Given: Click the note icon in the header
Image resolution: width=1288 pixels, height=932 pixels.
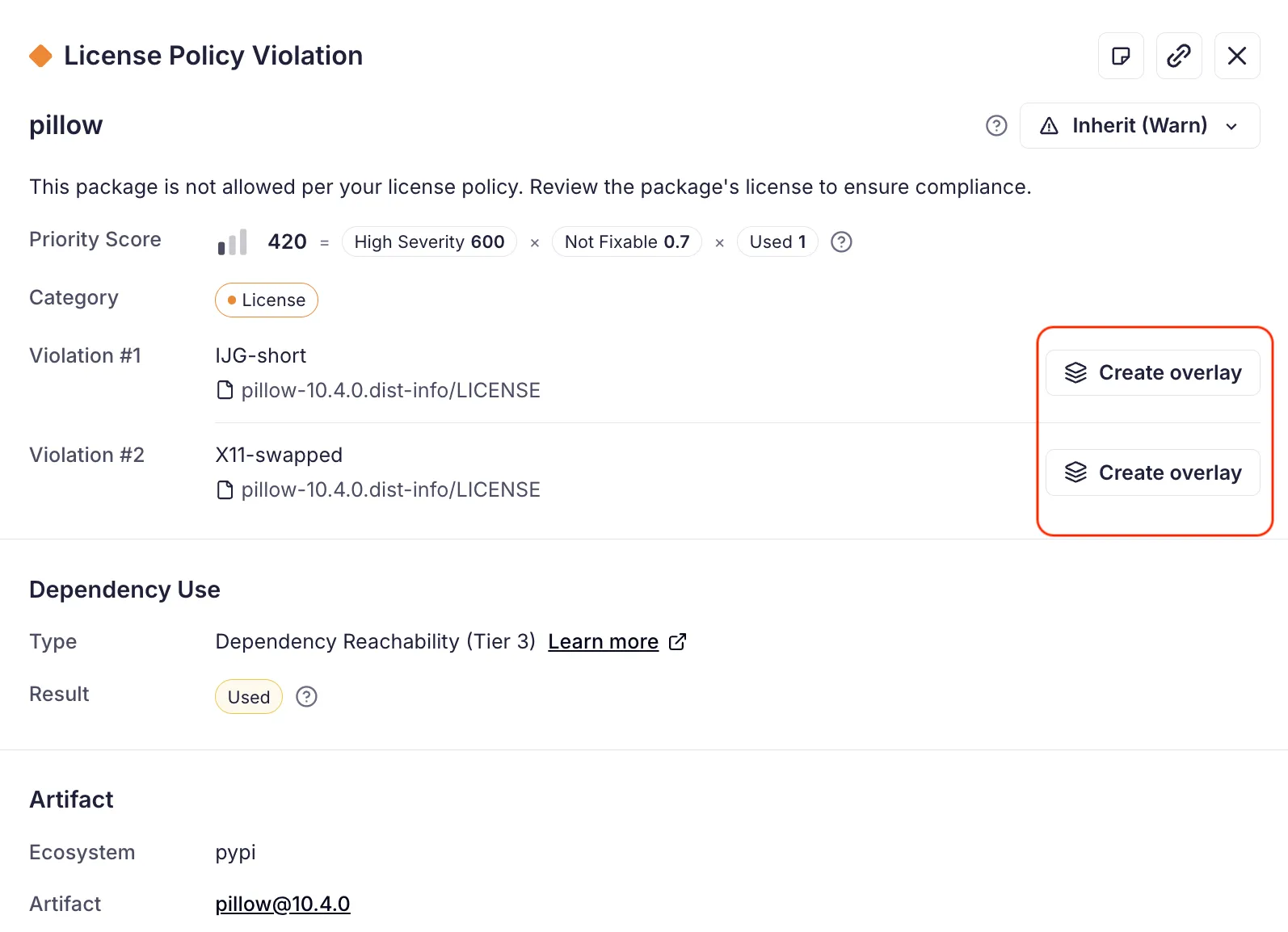Looking at the screenshot, I should 1121,56.
